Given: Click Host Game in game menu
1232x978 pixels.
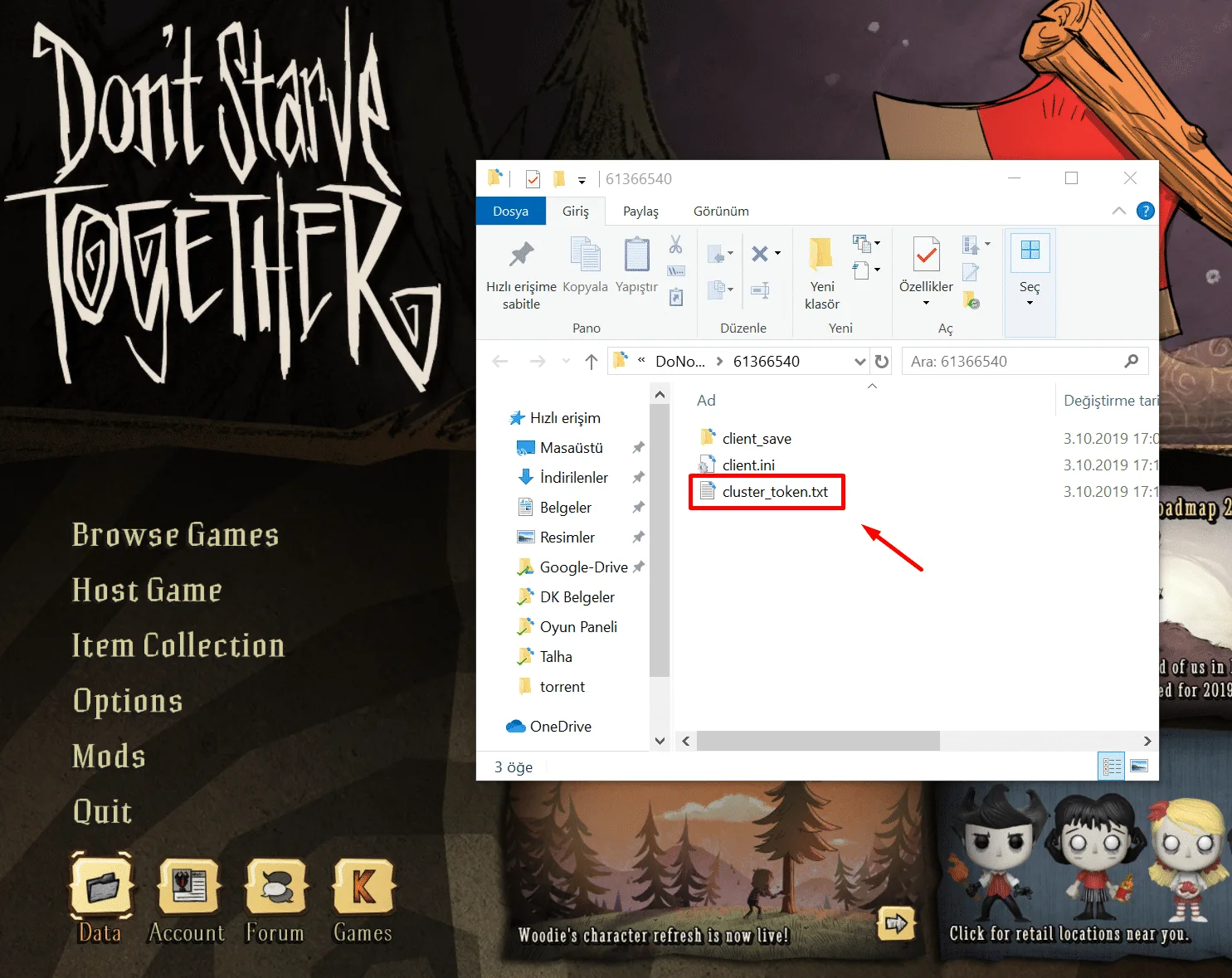Looking at the screenshot, I should (147, 590).
